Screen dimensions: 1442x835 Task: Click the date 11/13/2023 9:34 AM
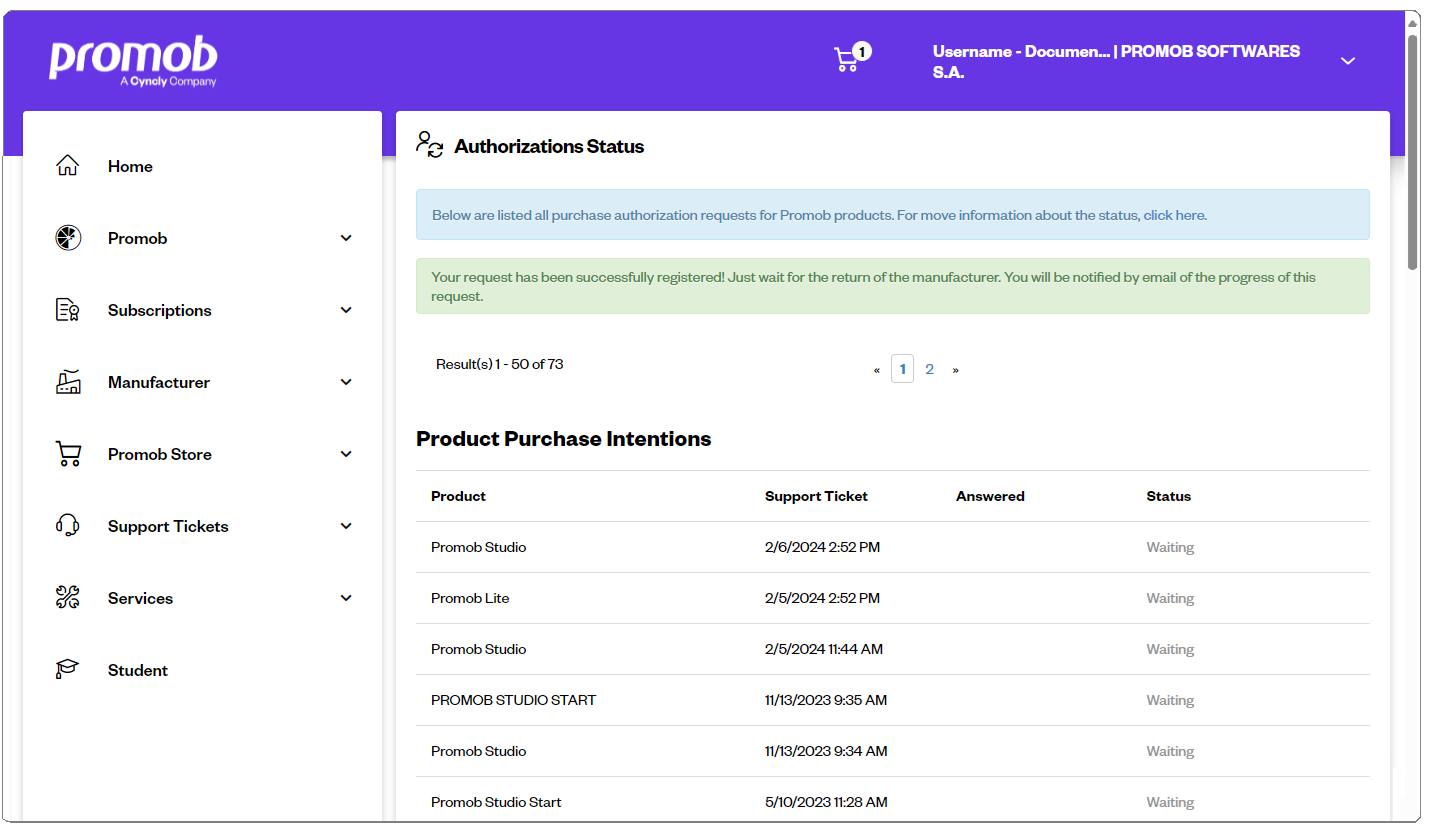coord(826,751)
